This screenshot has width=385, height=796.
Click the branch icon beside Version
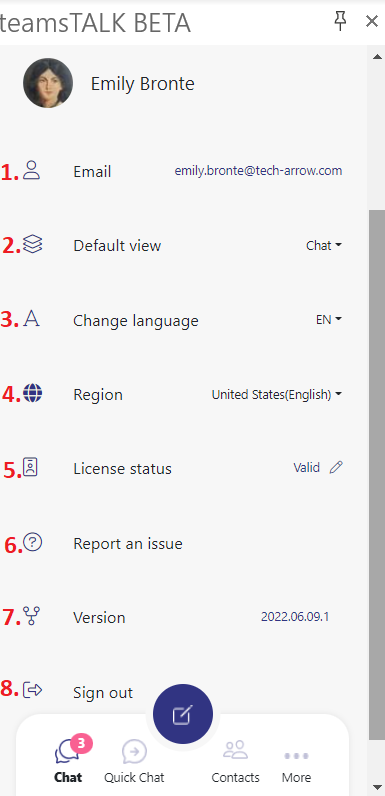point(31,616)
